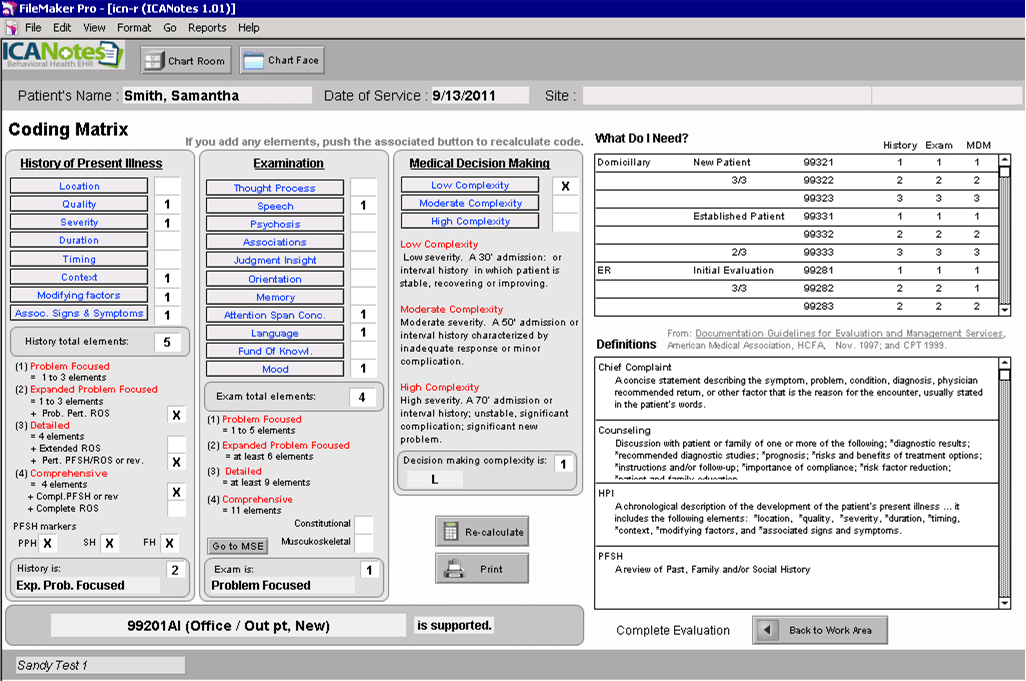Toggle the Low Complexity checkbox
Screen dimensions: 1026x681
coord(566,186)
